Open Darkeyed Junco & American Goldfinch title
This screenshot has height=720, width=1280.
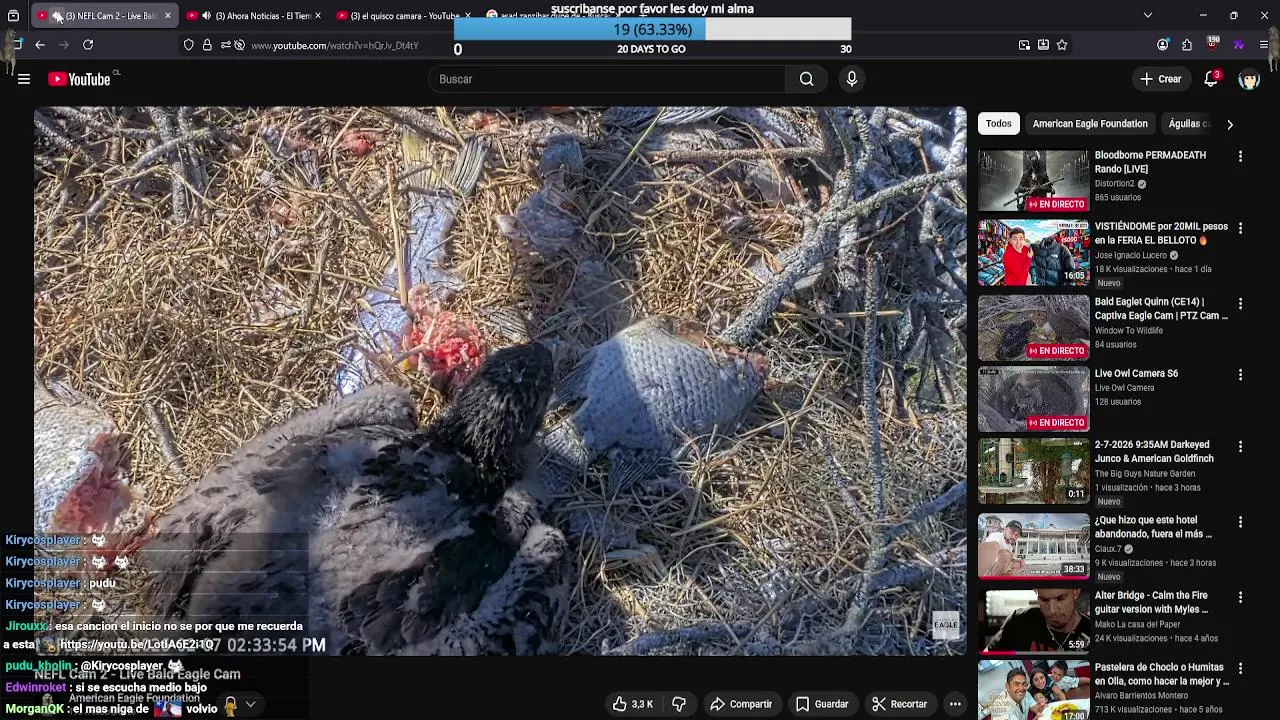pyautogui.click(x=1154, y=452)
